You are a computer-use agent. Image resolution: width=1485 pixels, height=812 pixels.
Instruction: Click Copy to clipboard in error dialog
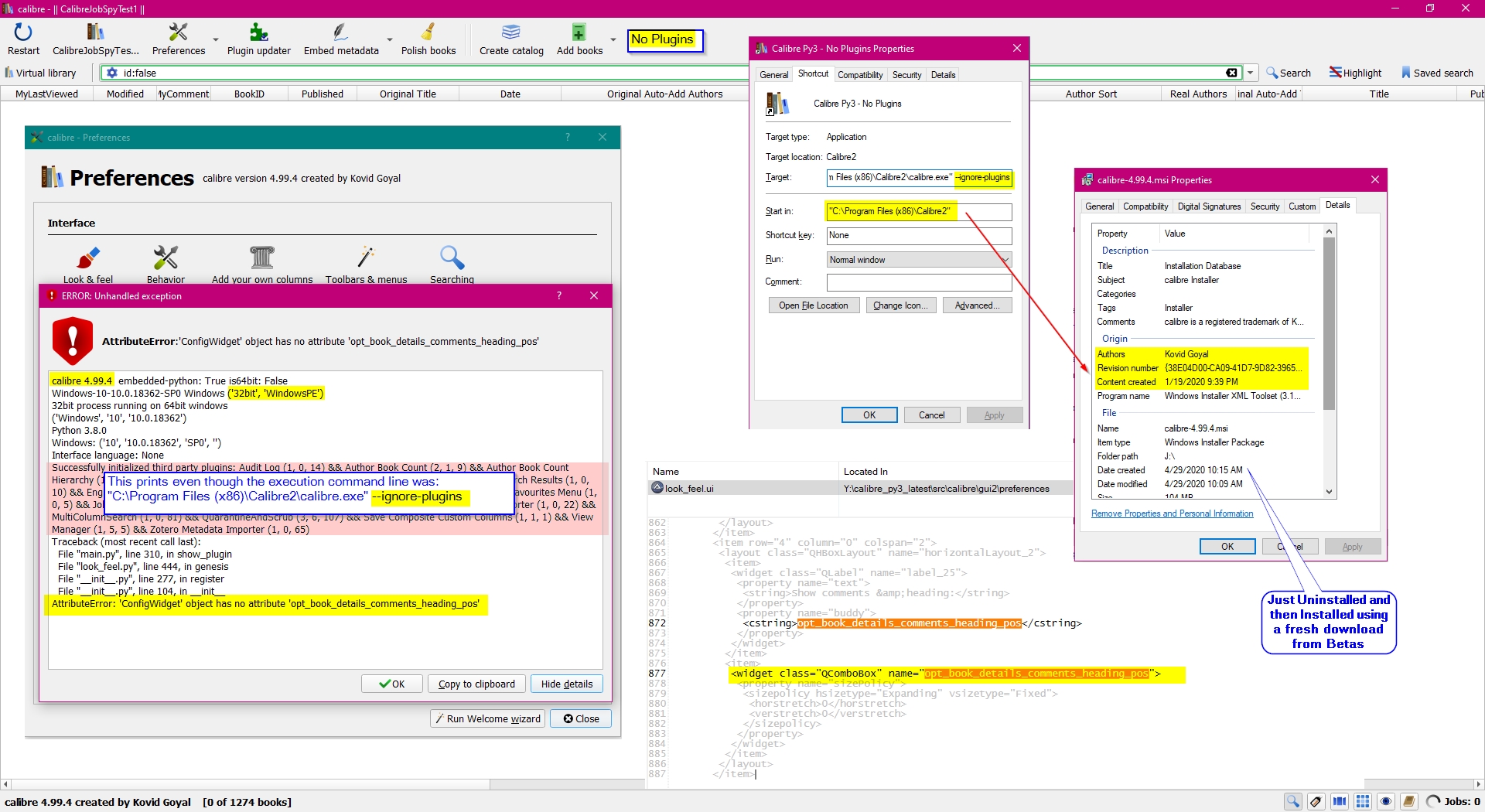coord(476,684)
